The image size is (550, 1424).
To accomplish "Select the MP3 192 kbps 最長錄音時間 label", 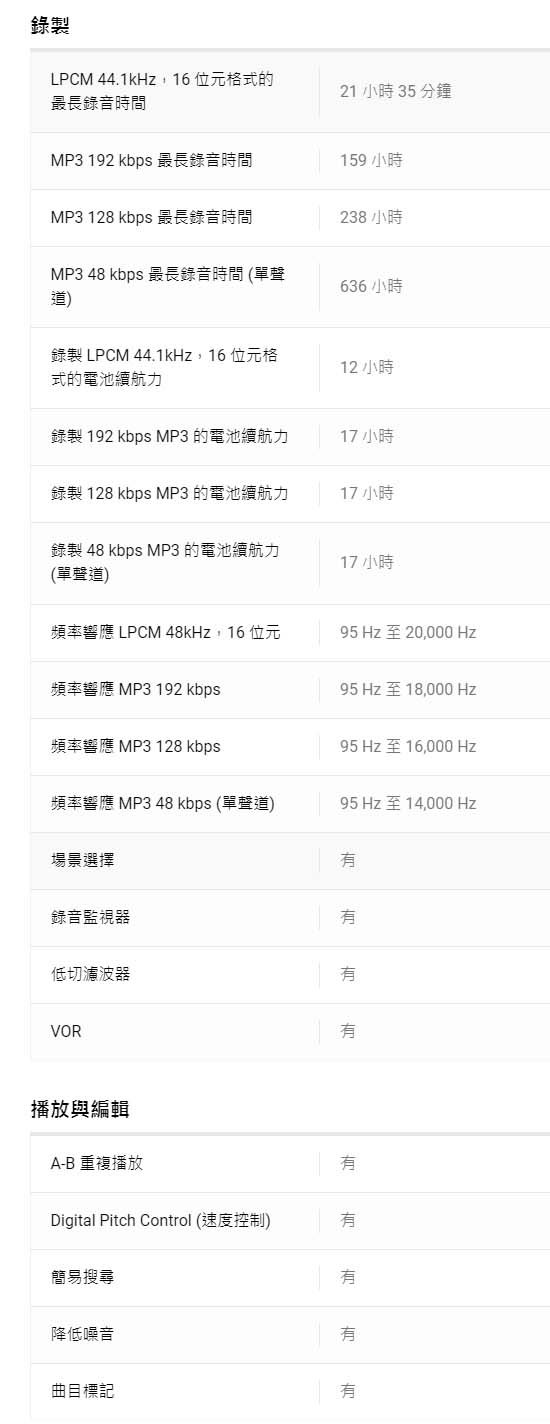I will click(x=152, y=160).
